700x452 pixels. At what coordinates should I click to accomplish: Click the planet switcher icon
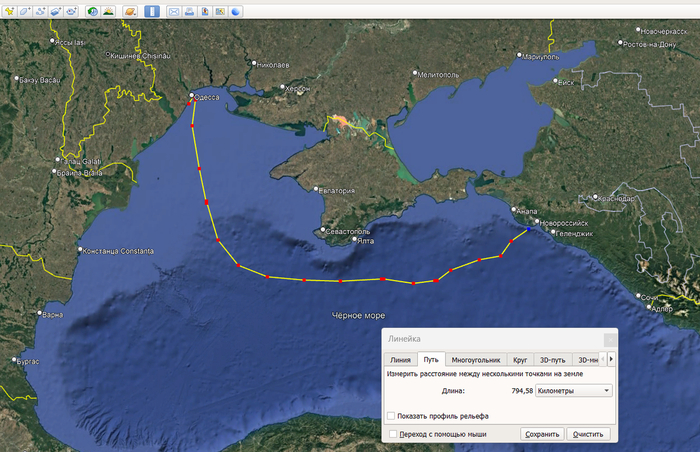130,12
